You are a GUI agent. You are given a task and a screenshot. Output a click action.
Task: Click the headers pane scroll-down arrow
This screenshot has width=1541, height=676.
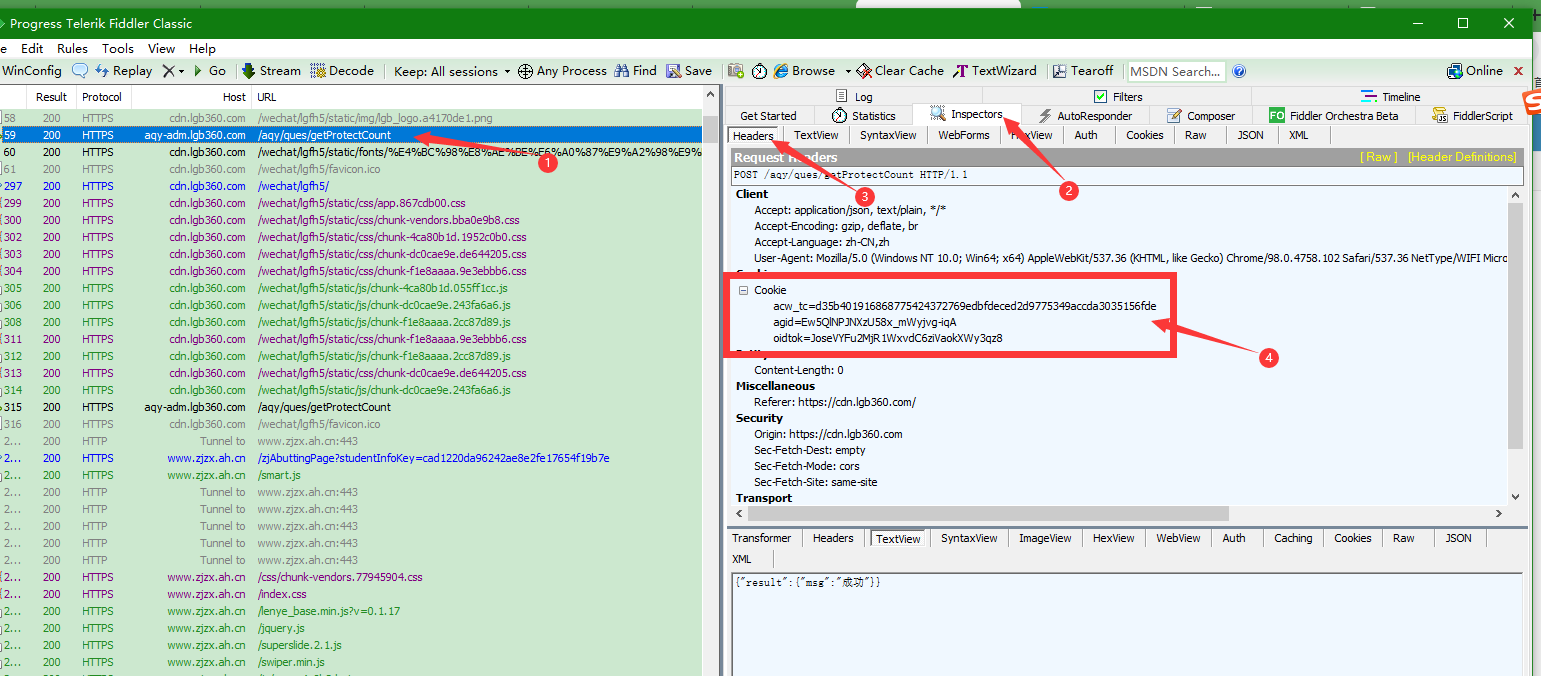pos(1515,496)
